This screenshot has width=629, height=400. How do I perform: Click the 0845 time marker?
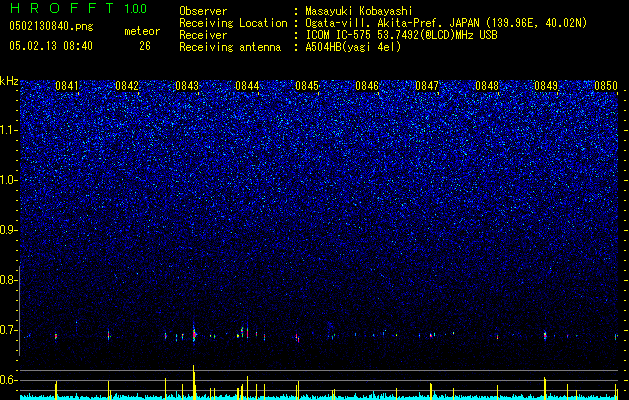click(307, 86)
